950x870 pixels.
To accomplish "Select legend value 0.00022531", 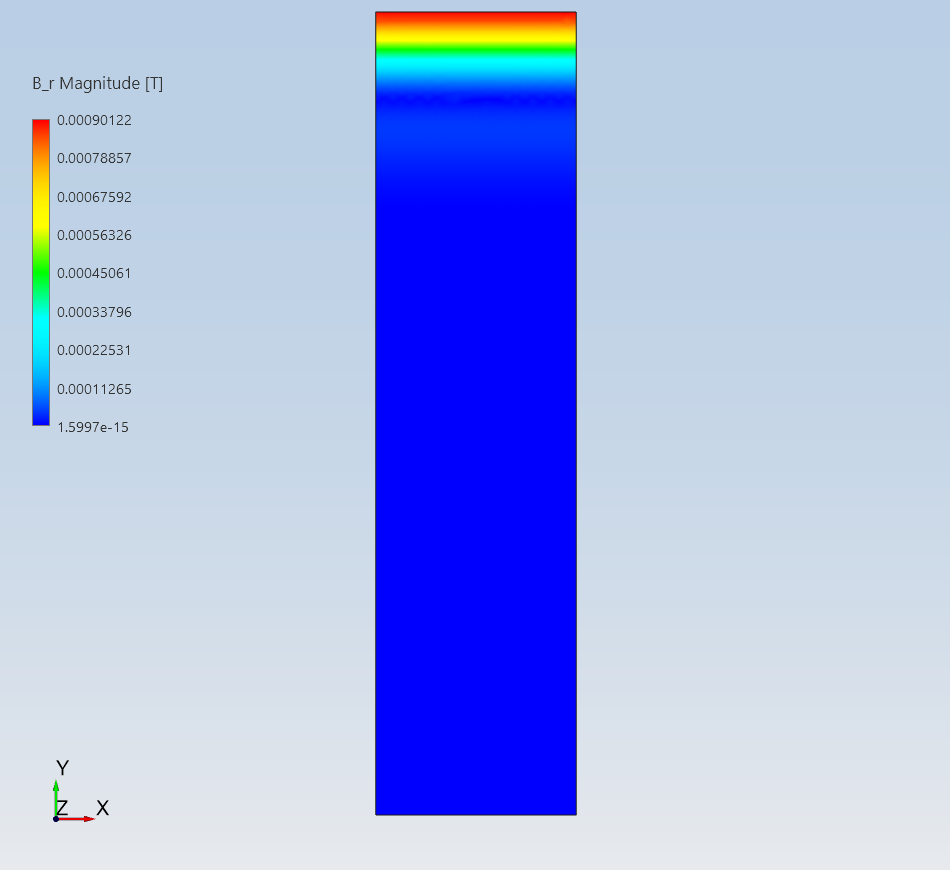I will tap(94, 350).
